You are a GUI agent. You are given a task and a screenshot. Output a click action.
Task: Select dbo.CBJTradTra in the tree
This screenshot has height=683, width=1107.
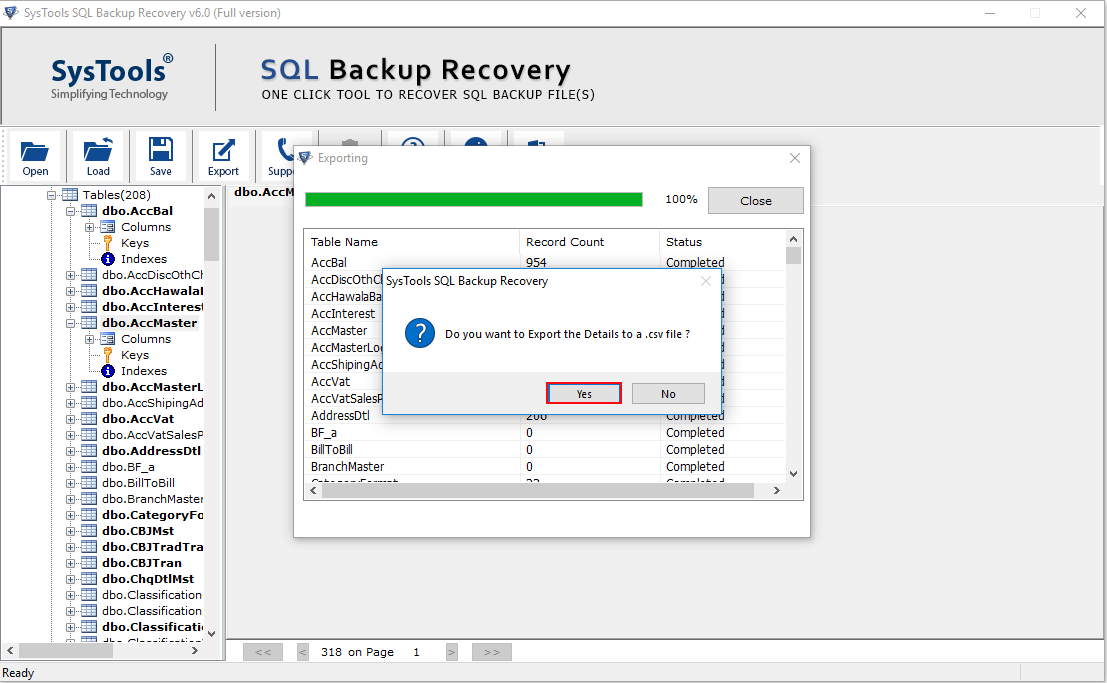(152, 547)
